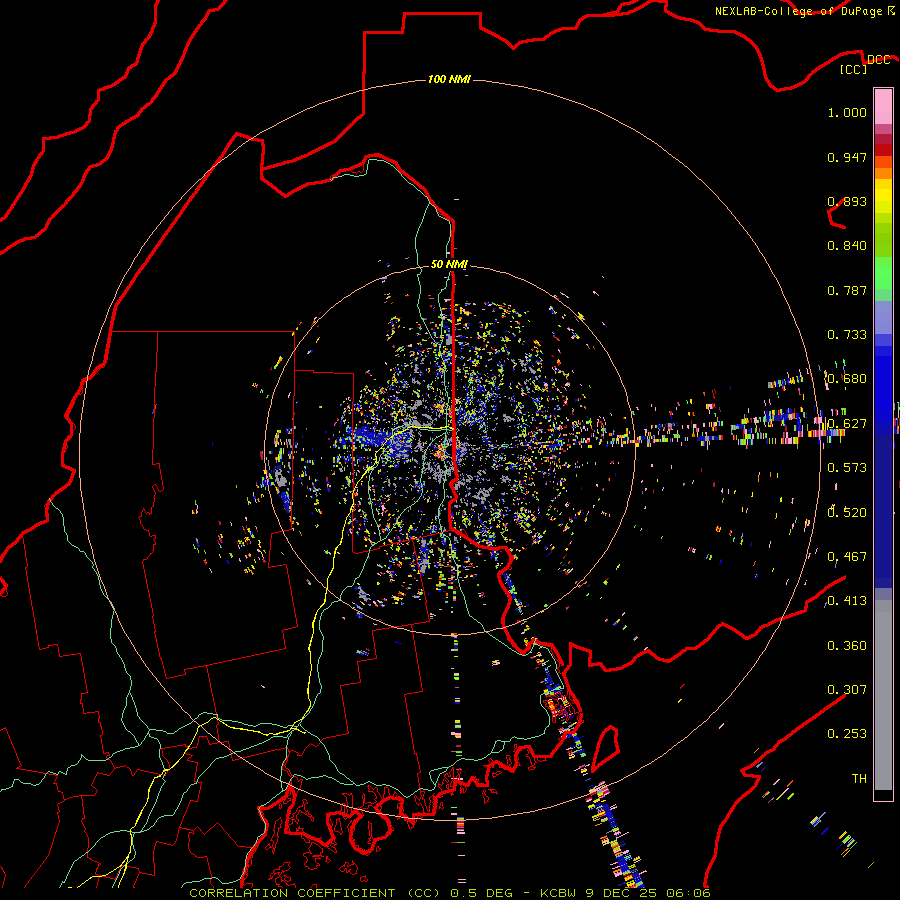Click the TH threshold label on scale
The image size is (900, 900).
click(859, 778)
